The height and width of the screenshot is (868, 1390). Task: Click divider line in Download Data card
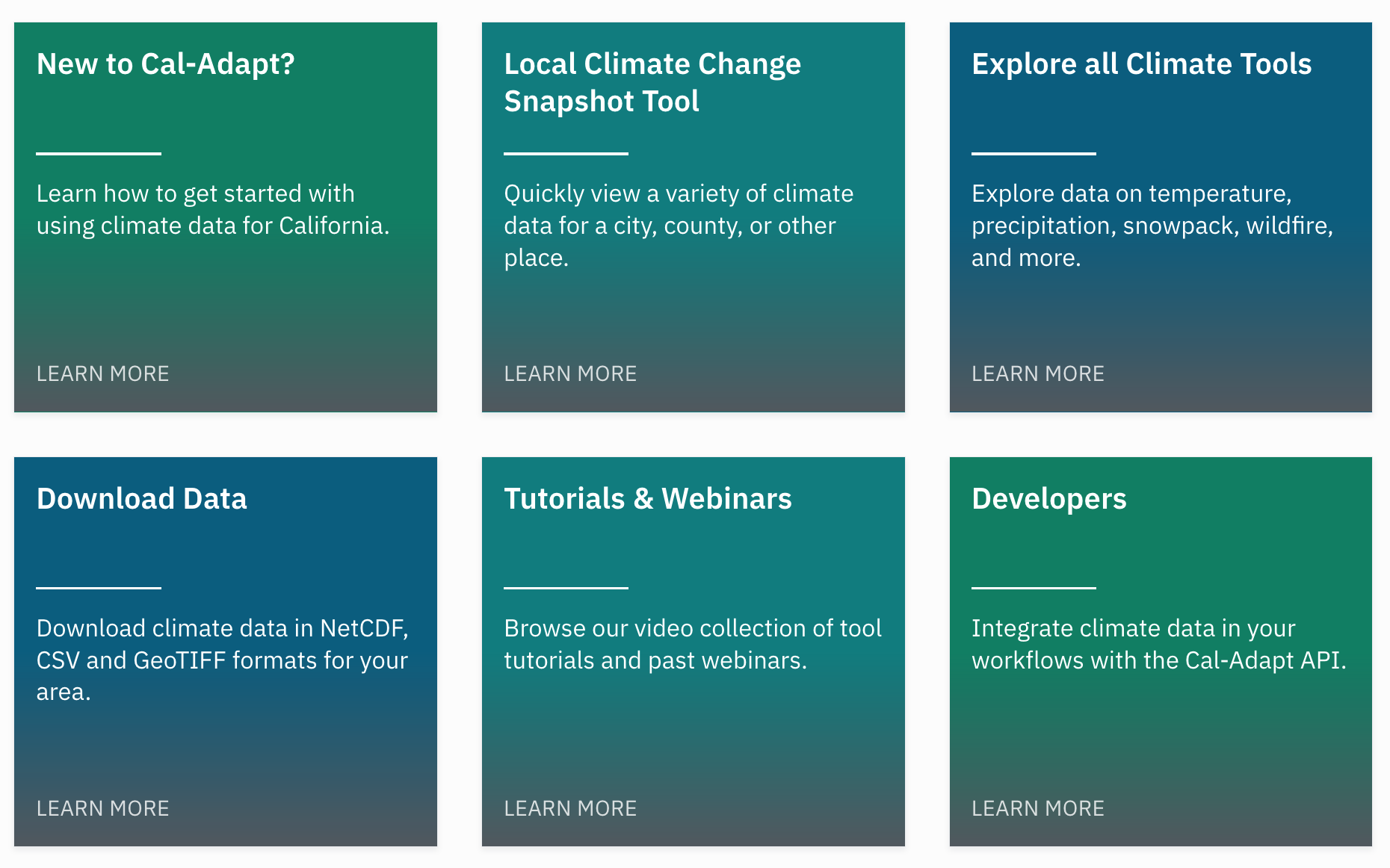coord(99,588)
